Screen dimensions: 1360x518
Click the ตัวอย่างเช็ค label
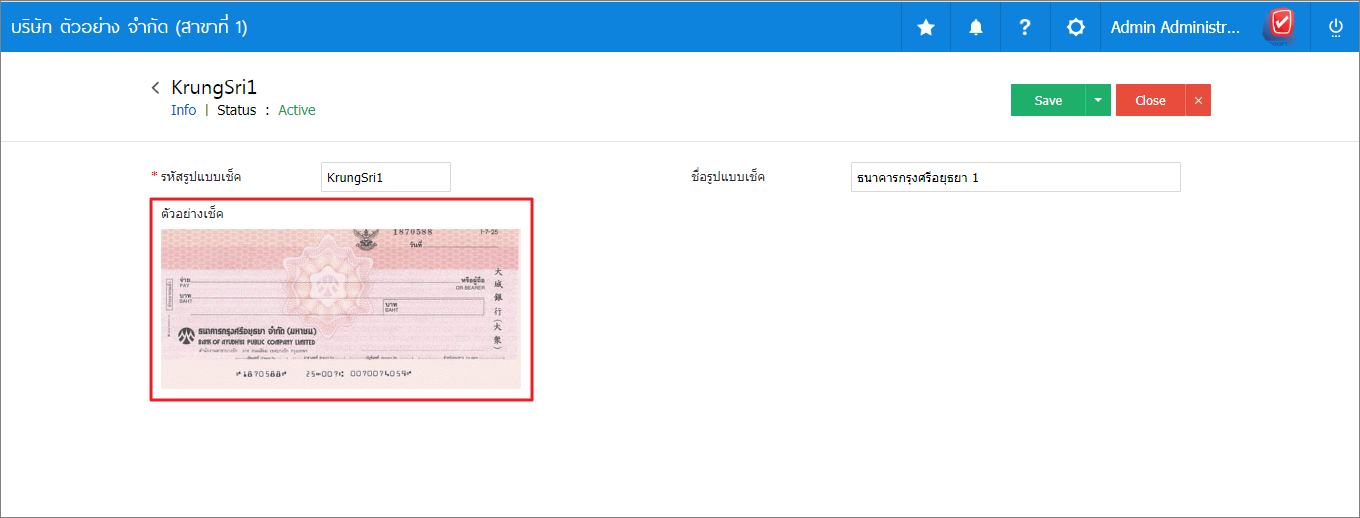click(x=192, y=213)
